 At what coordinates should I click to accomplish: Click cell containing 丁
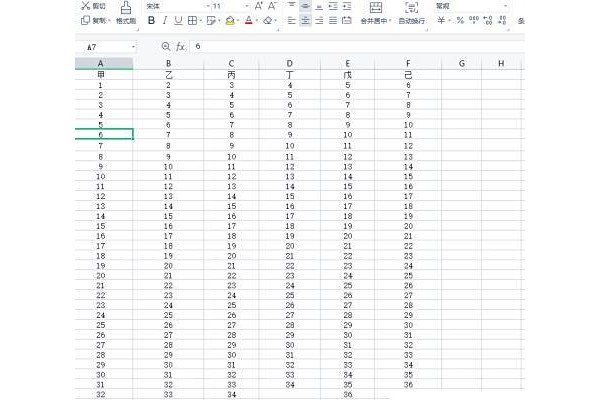[290, 75]
